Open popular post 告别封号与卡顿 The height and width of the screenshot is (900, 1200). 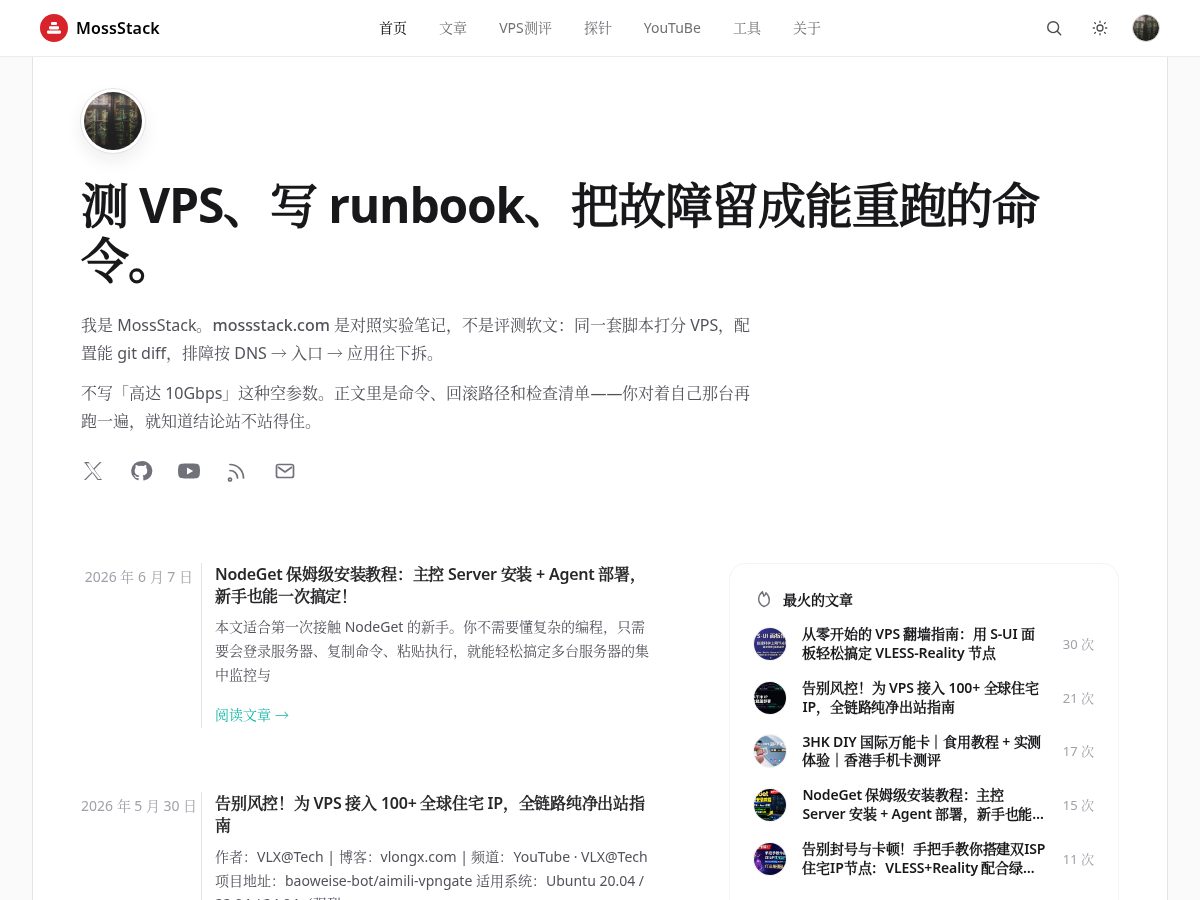coord(923,859)
